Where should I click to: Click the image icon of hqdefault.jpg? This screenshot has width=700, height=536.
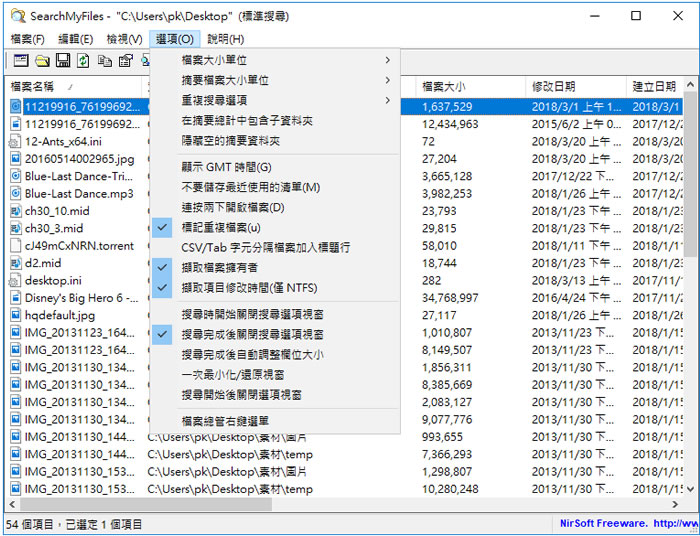(15, 315)
